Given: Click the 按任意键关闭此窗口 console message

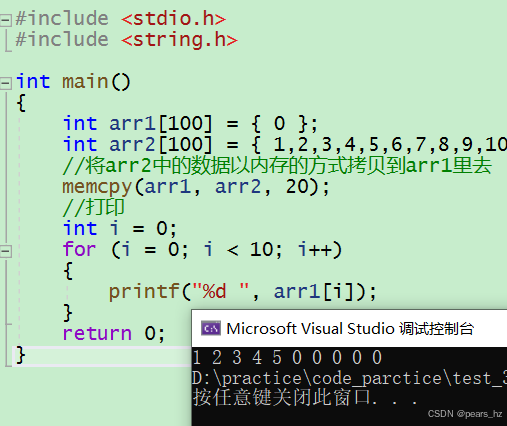Looking at the screenshot, I should point(305,398).
